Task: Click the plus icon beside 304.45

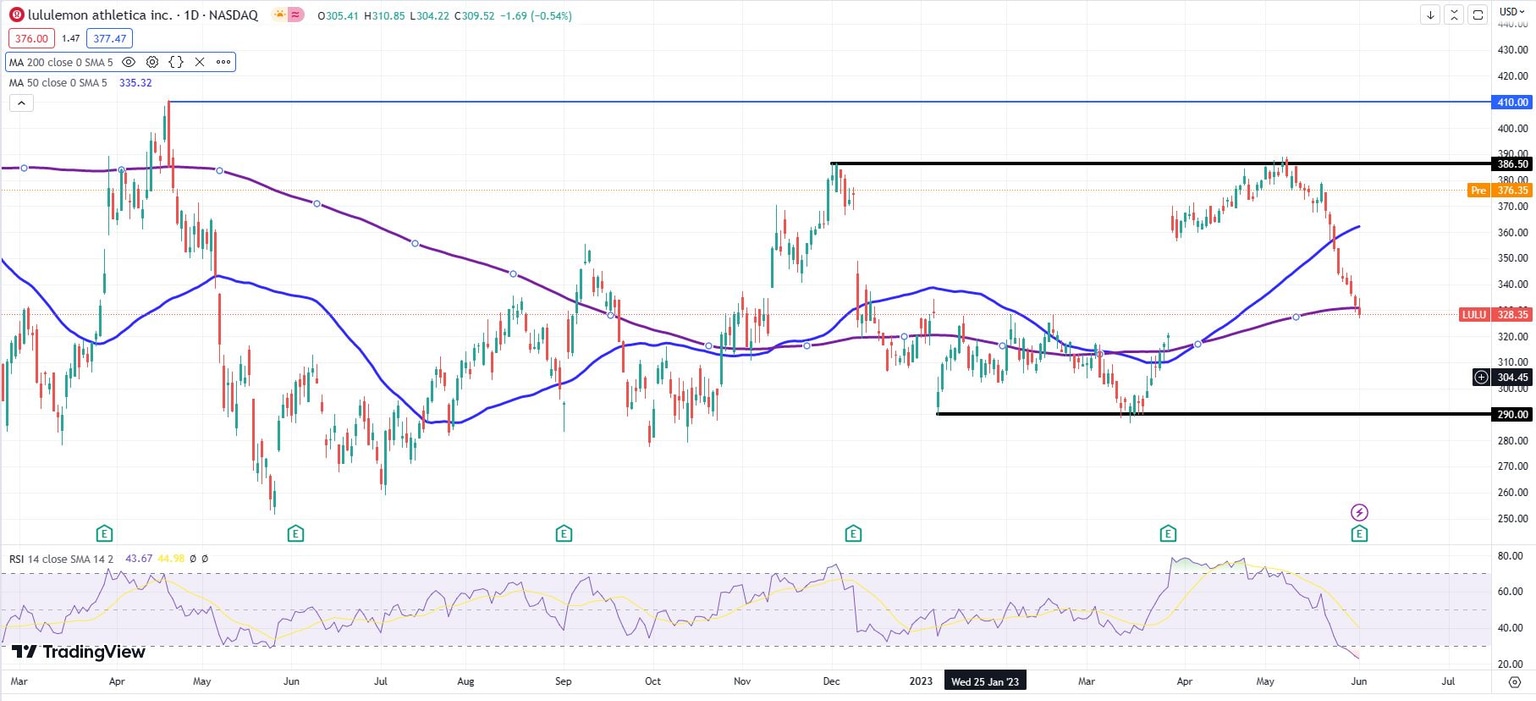Action: [x=1481, y=377]
